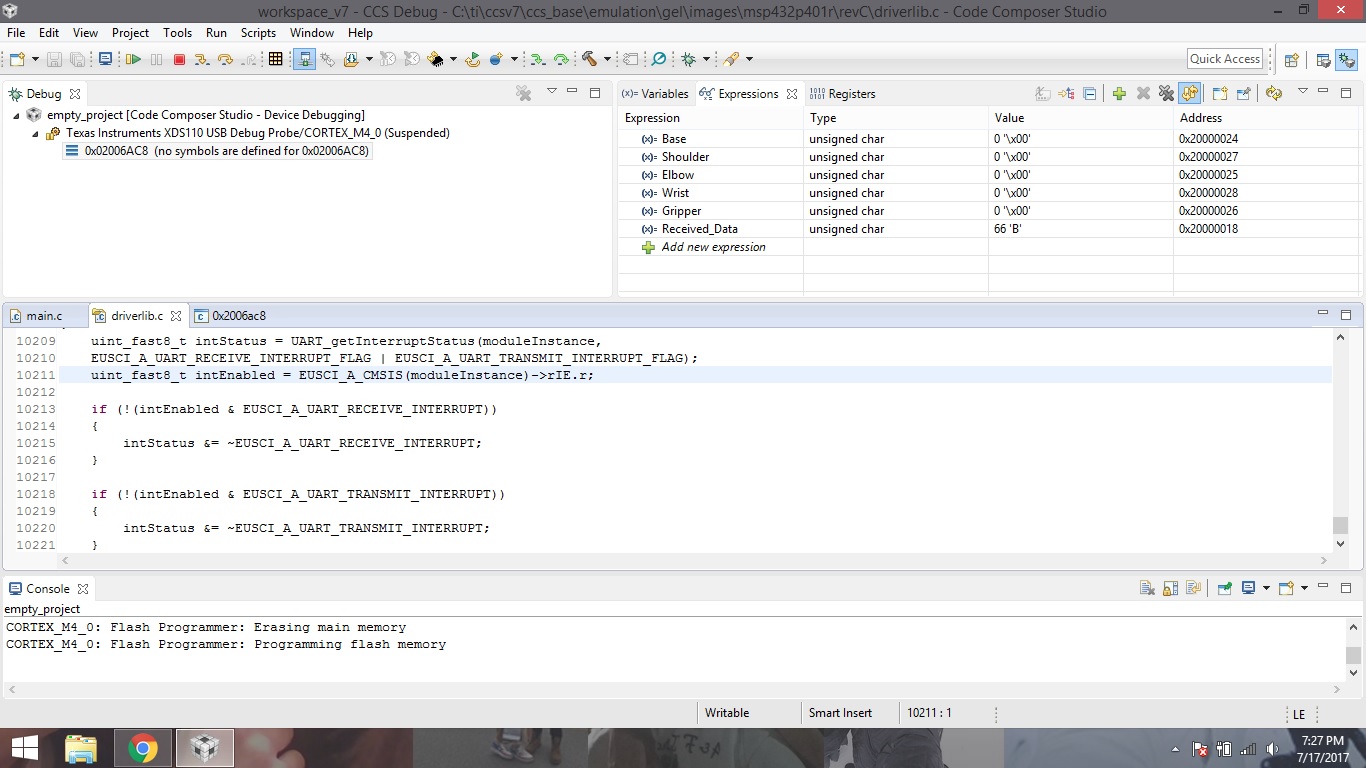1366x768 pixels.
Task: Click the 0x02006AC8 stack frame entry
Action: (218, 151)
